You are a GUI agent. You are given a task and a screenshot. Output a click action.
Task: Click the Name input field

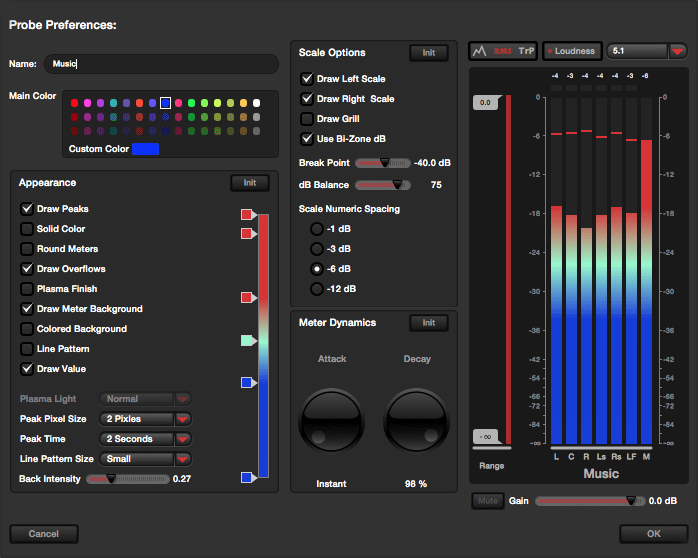point(161,64)
